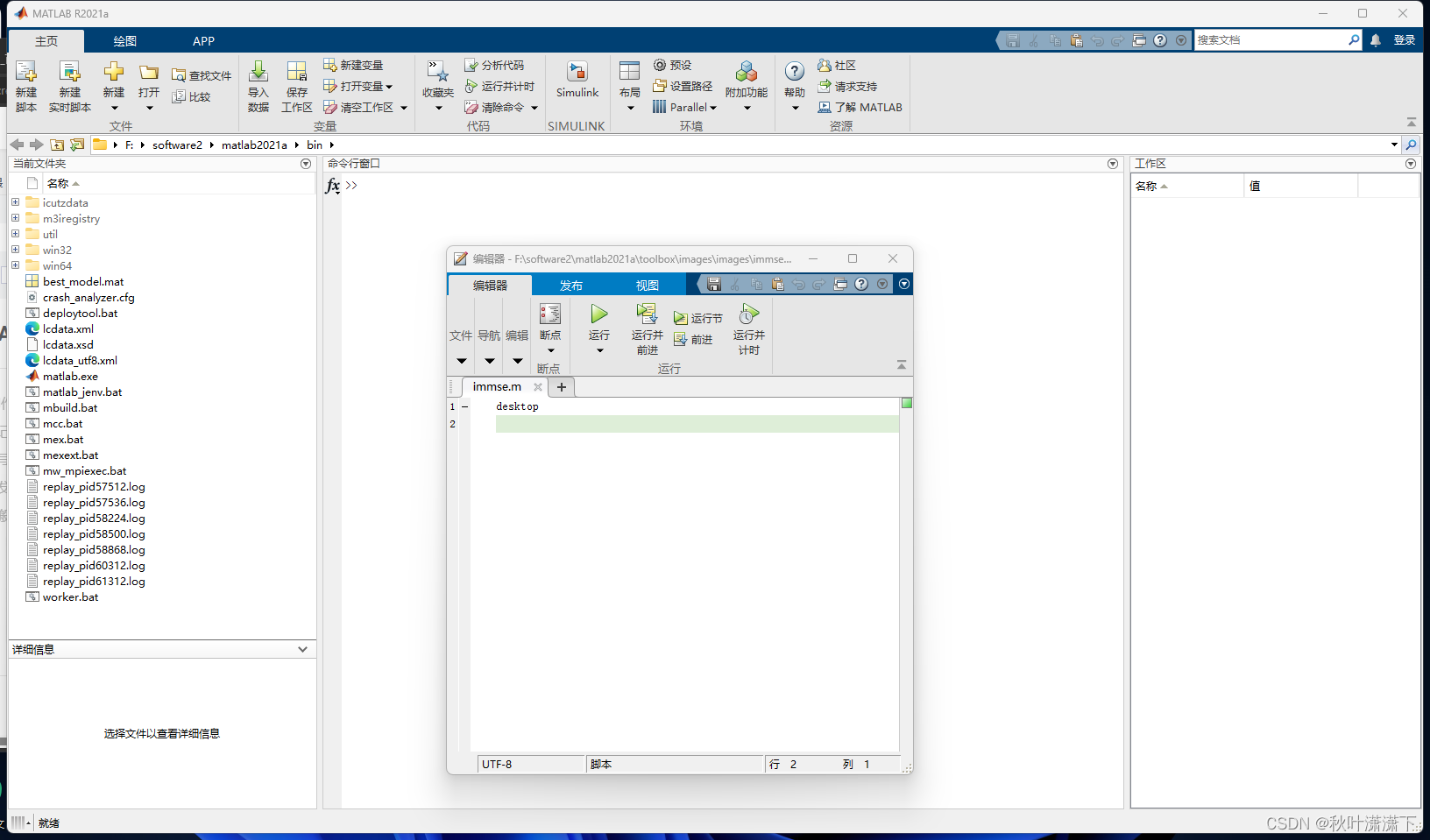Switch to the Plots (绘图) tab
This screenshot has height=840, width=1430.
(x=125, y=41)
